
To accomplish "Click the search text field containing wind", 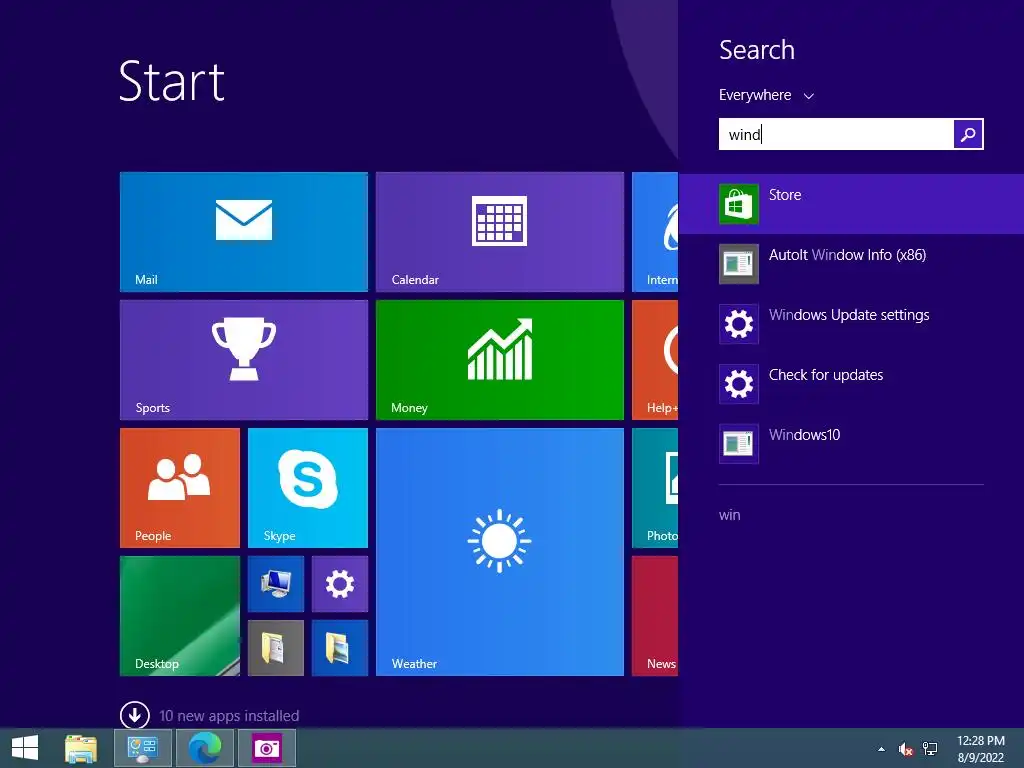I will (x=836, y=134).
